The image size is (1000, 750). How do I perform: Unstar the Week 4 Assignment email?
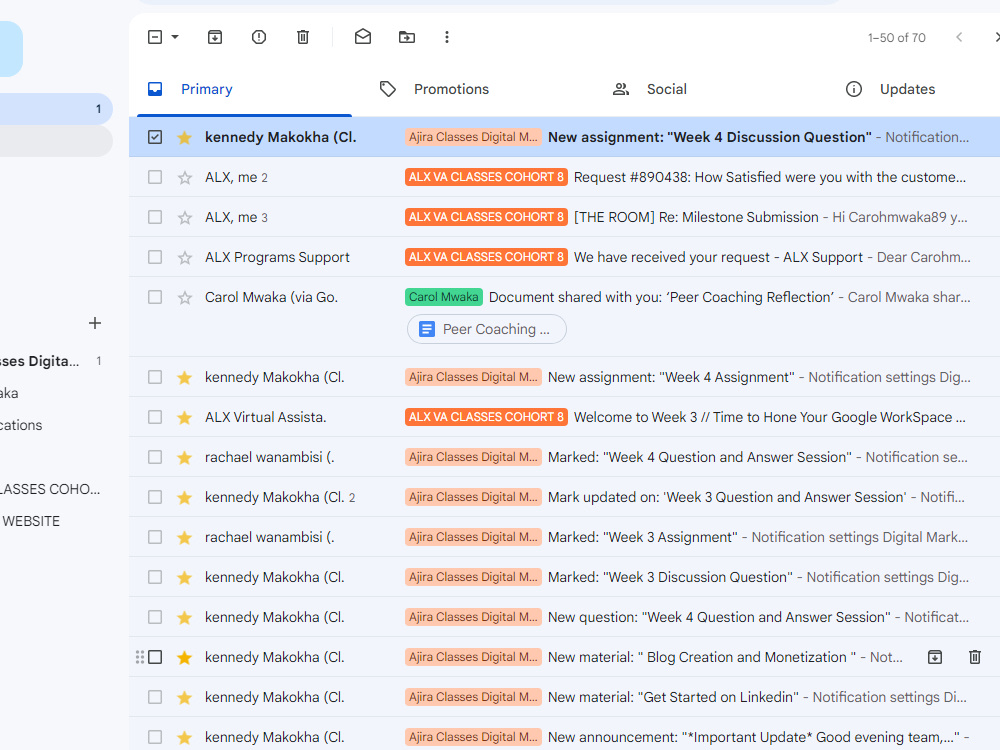[184, 377]
